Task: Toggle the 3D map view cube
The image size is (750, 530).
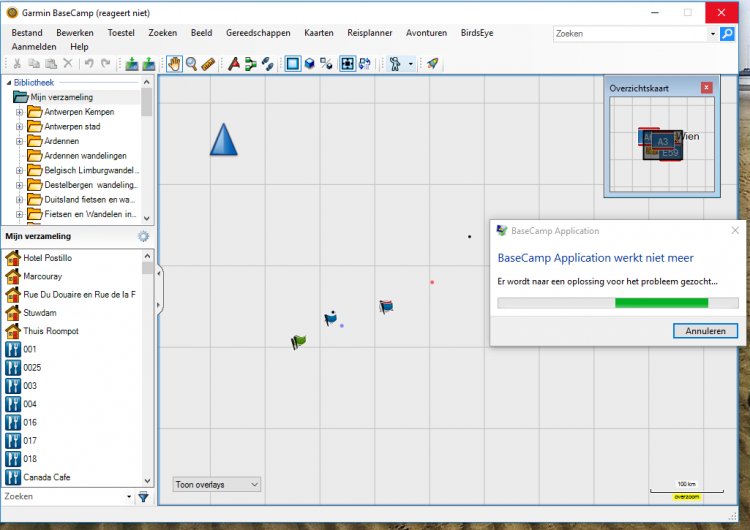Action: tap(310, 64)
